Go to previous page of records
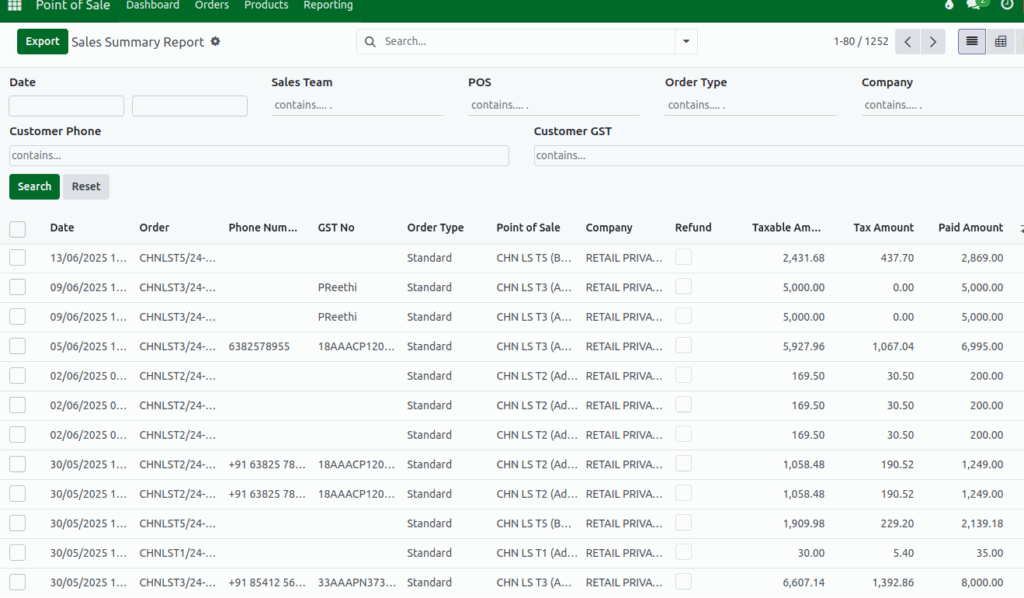This screenshot has height=598, width=1024. tap(906, 42)
